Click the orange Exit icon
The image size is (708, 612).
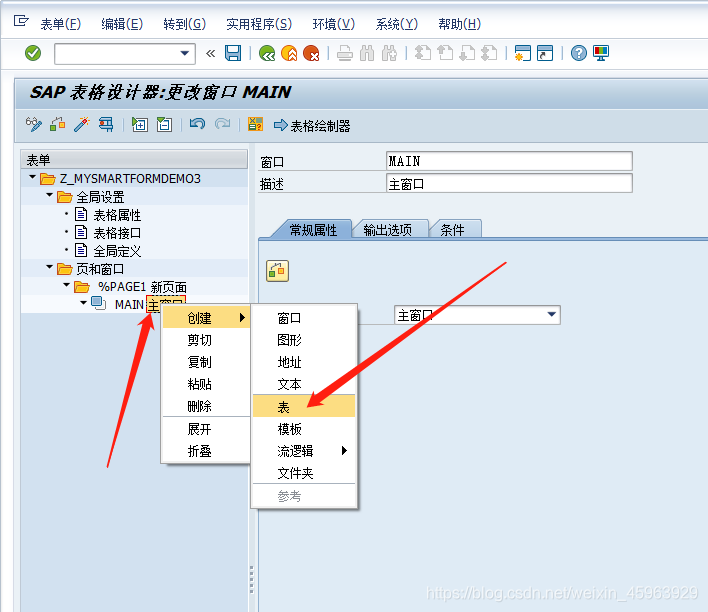[x=289, y=53]
